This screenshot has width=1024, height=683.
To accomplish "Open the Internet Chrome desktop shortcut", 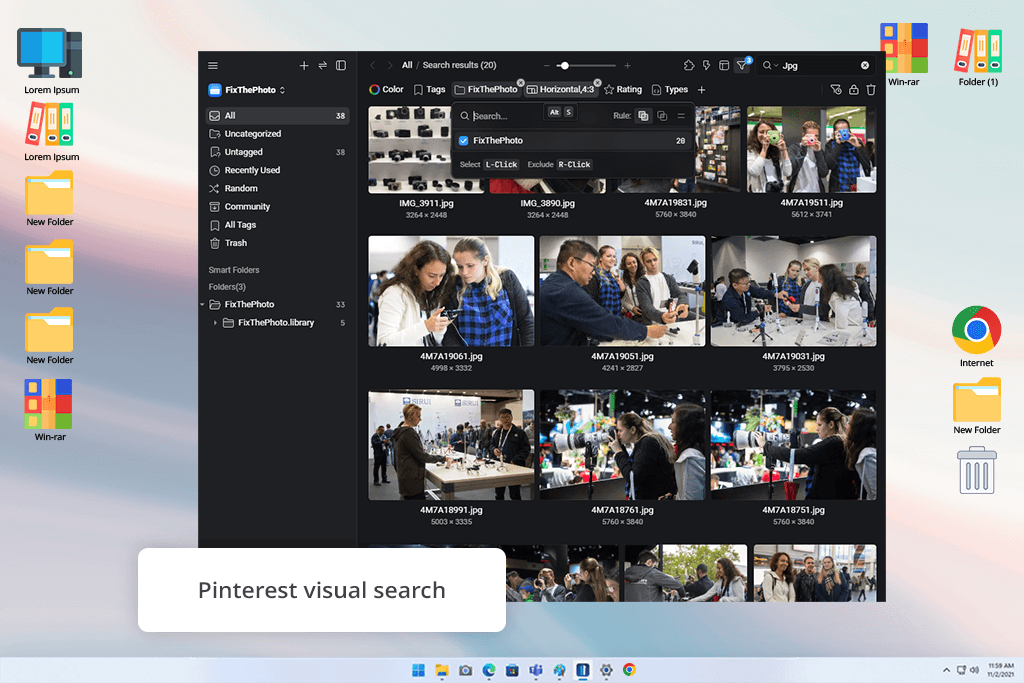I will click(976, 337).
